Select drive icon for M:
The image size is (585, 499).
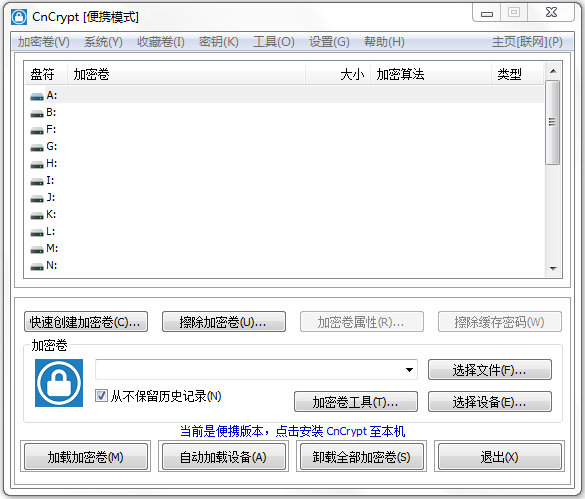click(37, 250)
